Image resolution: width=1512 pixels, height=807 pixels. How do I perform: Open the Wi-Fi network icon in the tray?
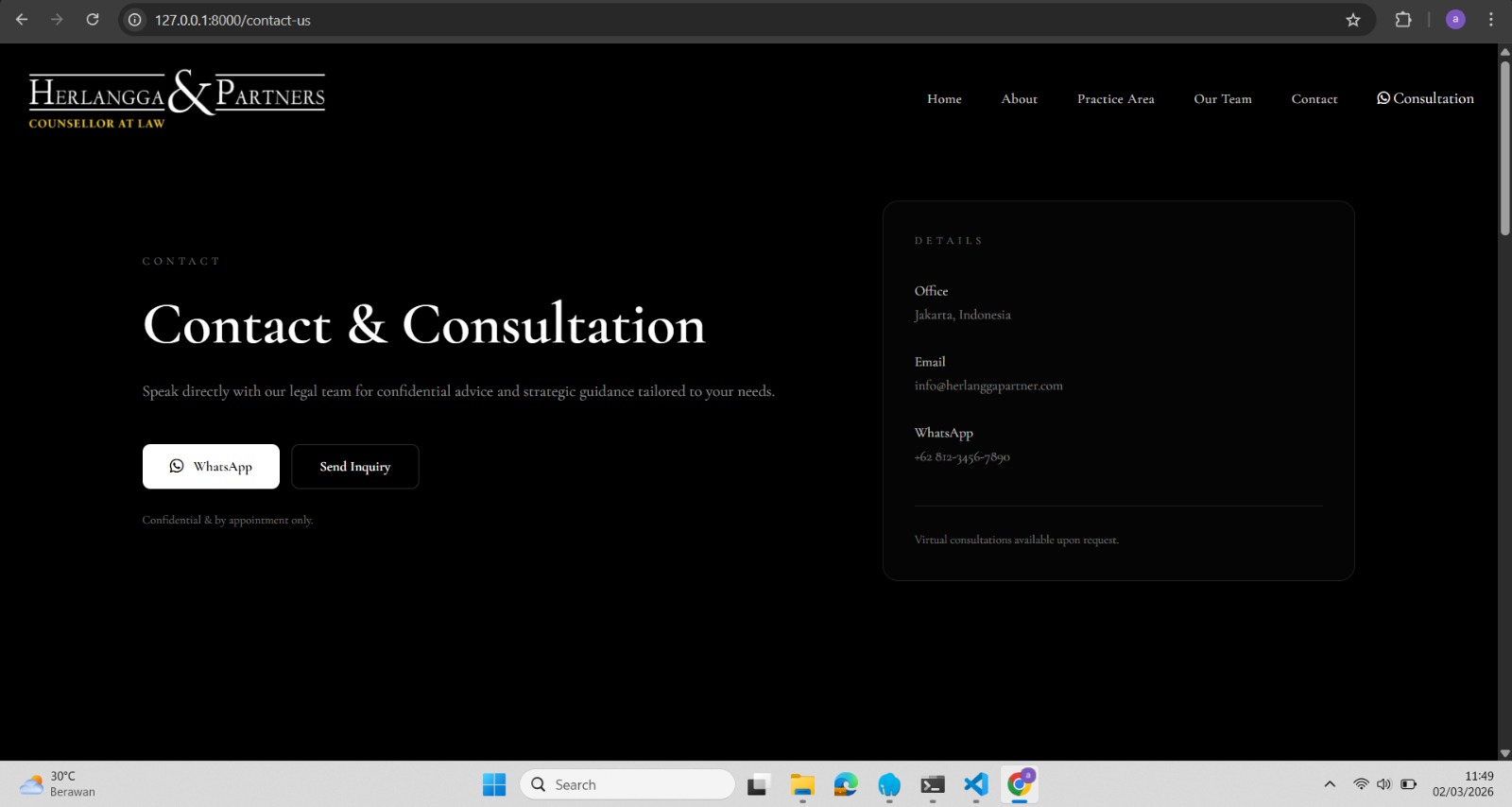[1361, 784]
